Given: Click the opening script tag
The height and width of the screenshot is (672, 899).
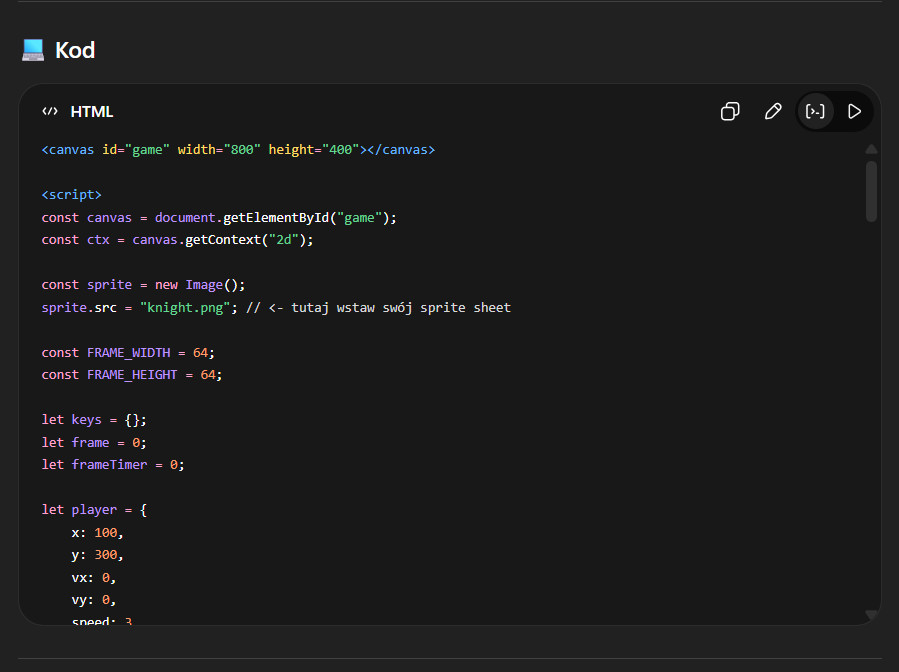Looking at the screenshot, I should [x=72, y=195].
